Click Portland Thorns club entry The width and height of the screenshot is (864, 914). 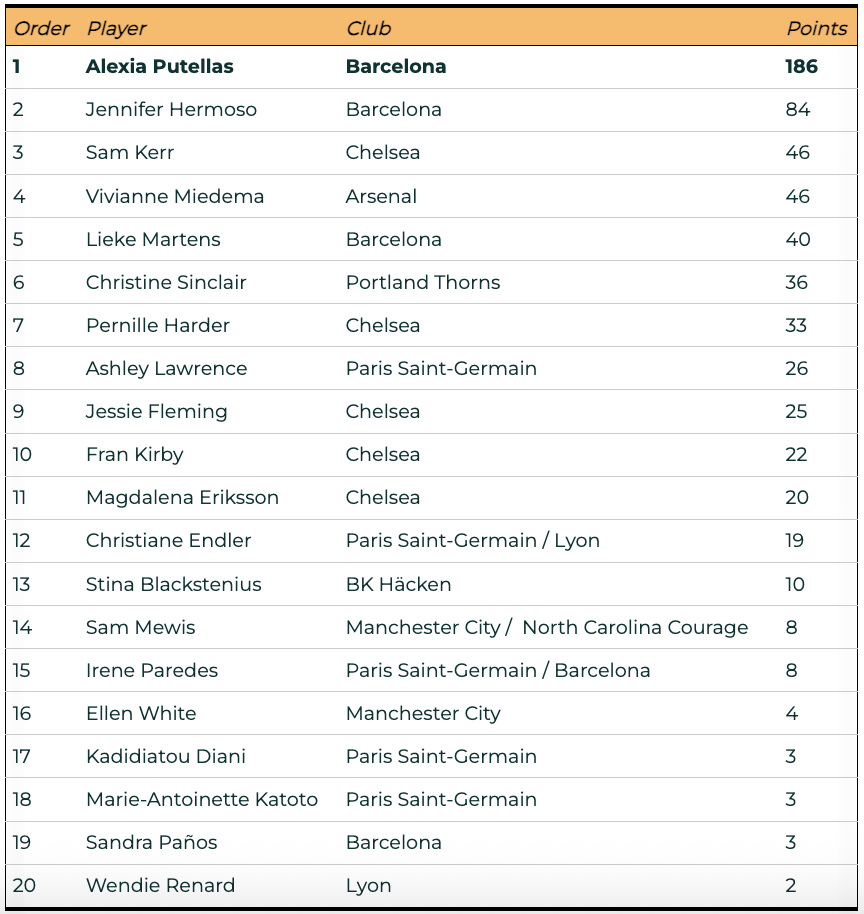pyautogui.click(x=423, y=283)
